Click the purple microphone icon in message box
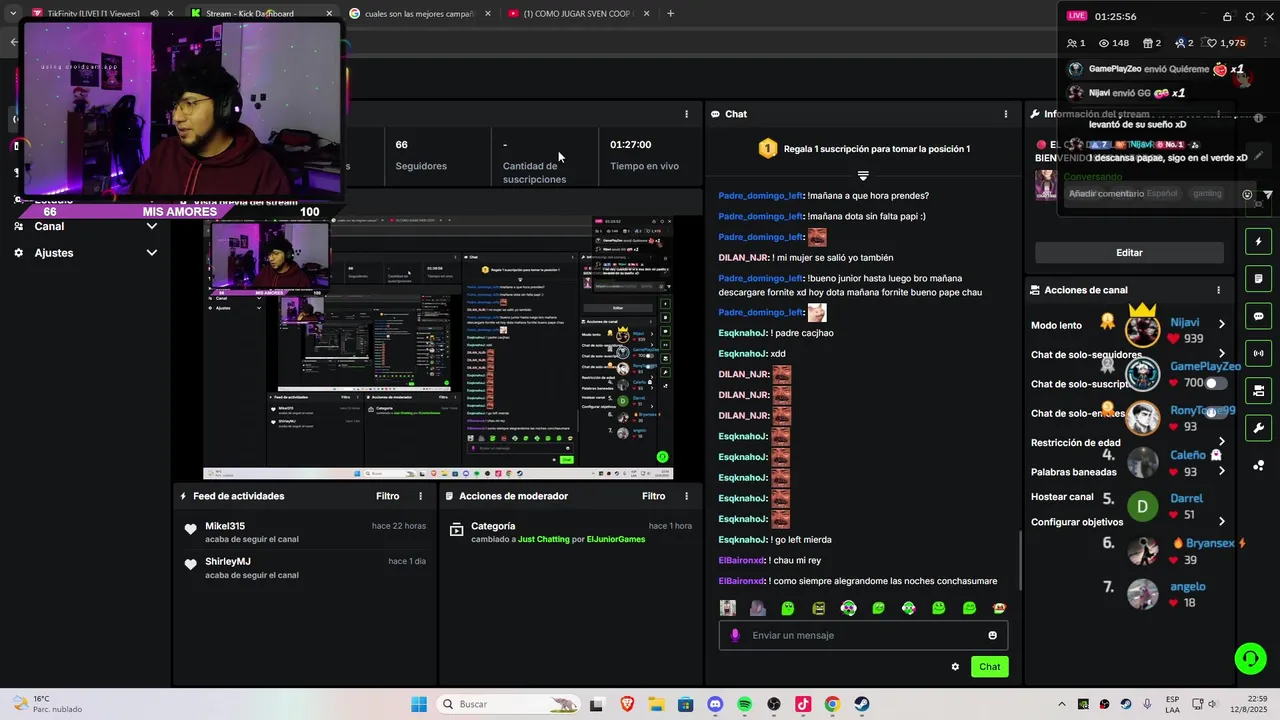 click(735, 635)
